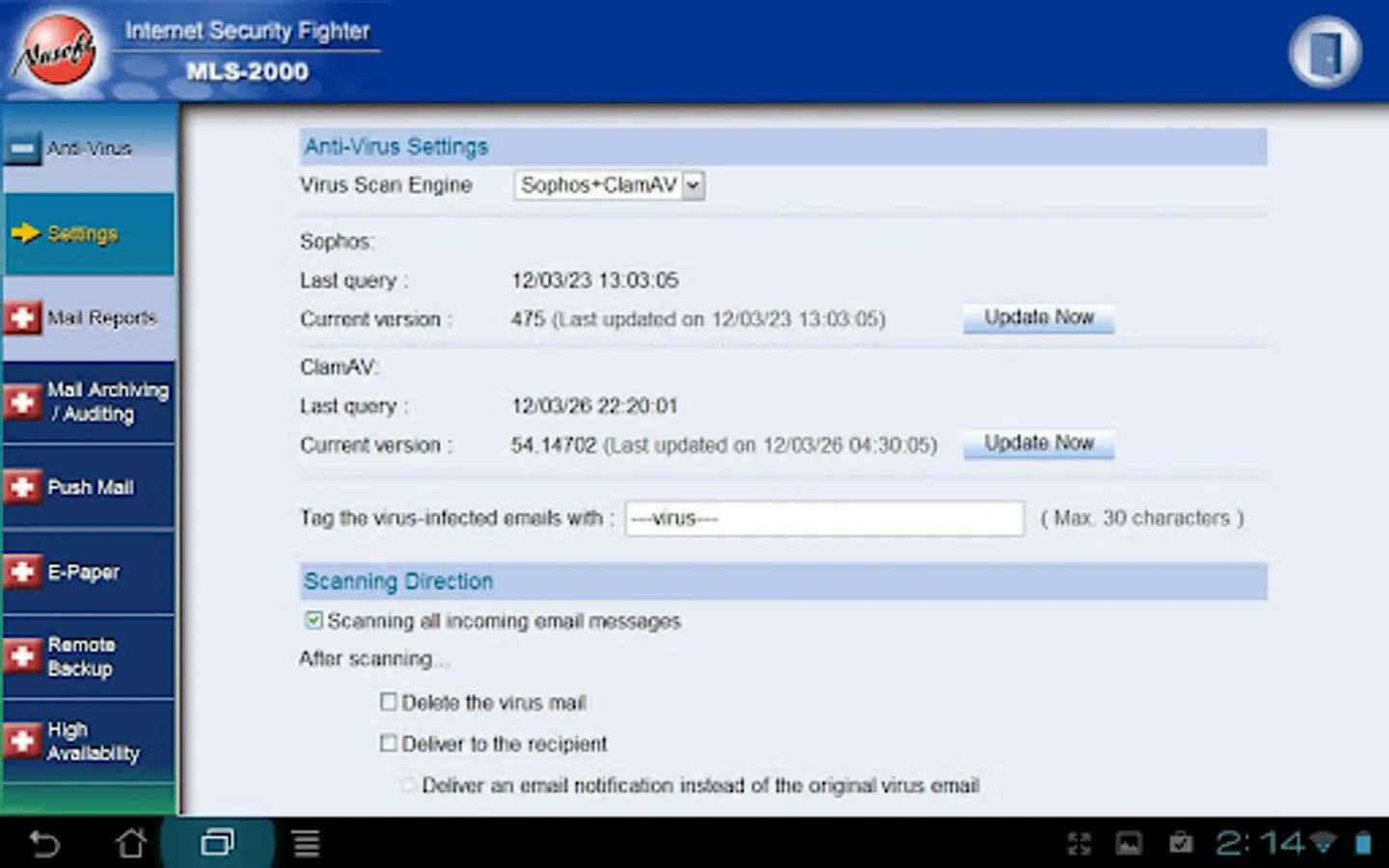Open Remote Backup menu item
The image size is (1389, 868).
pos(81,656)
